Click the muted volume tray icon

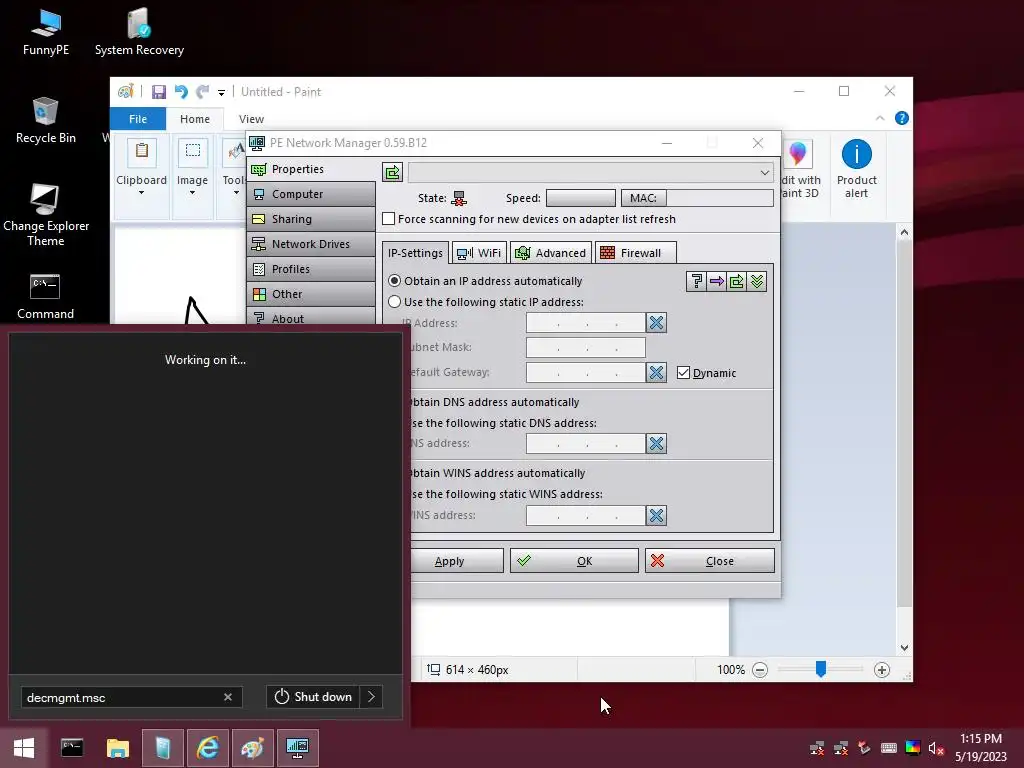[936, 748]
